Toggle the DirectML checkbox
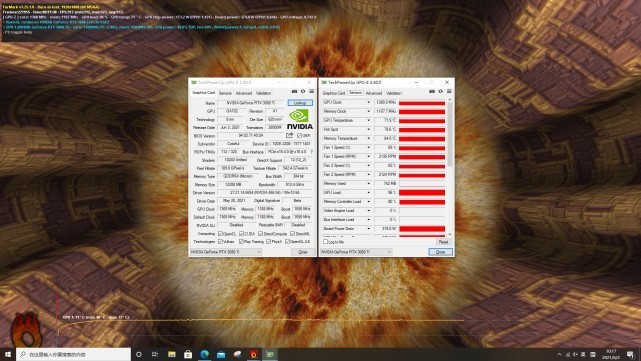Screen dimensions: 641x361 292,233
